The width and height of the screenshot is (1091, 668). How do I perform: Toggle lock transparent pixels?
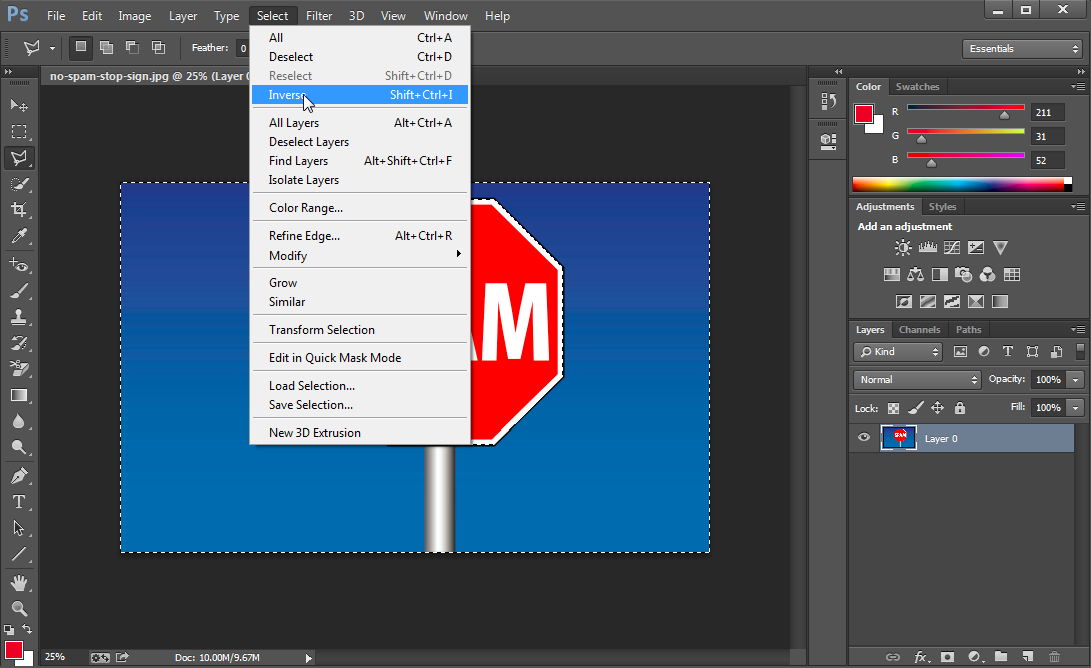click(893, 408)
